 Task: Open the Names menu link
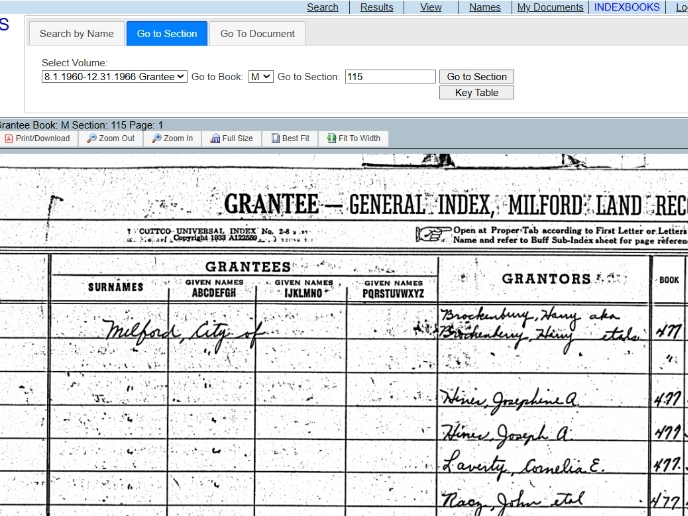pos(484,7)
